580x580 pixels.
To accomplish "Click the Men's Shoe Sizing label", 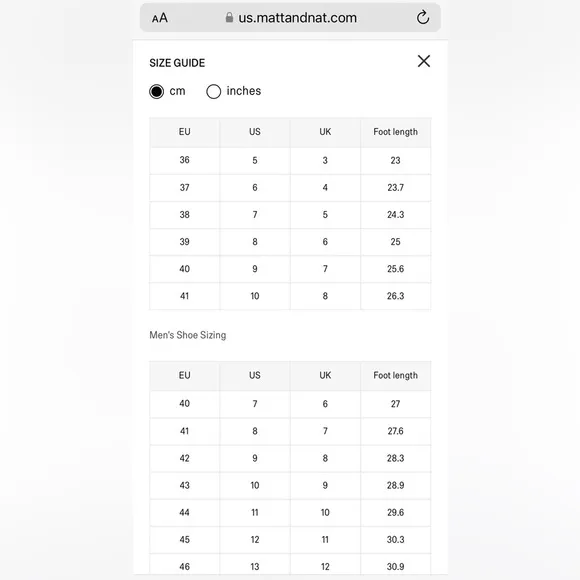I will pyautogui.click(x=188, y=335).
